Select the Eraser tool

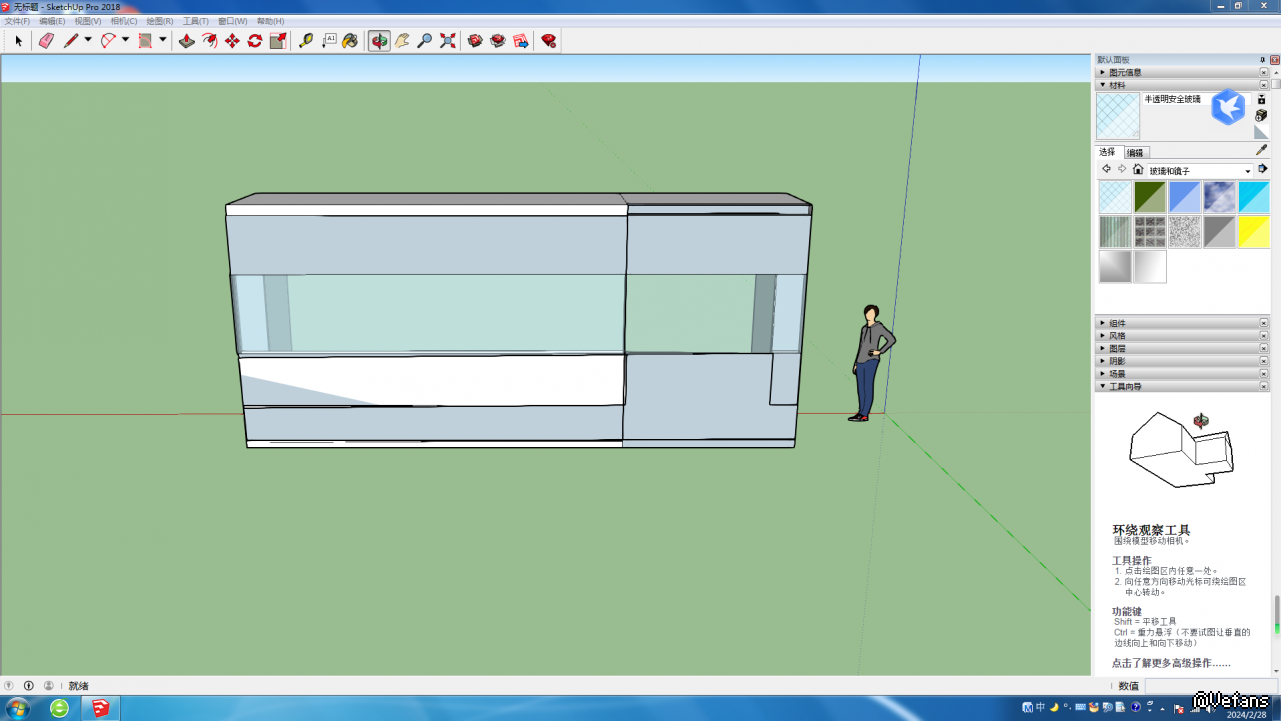point(46,41)
